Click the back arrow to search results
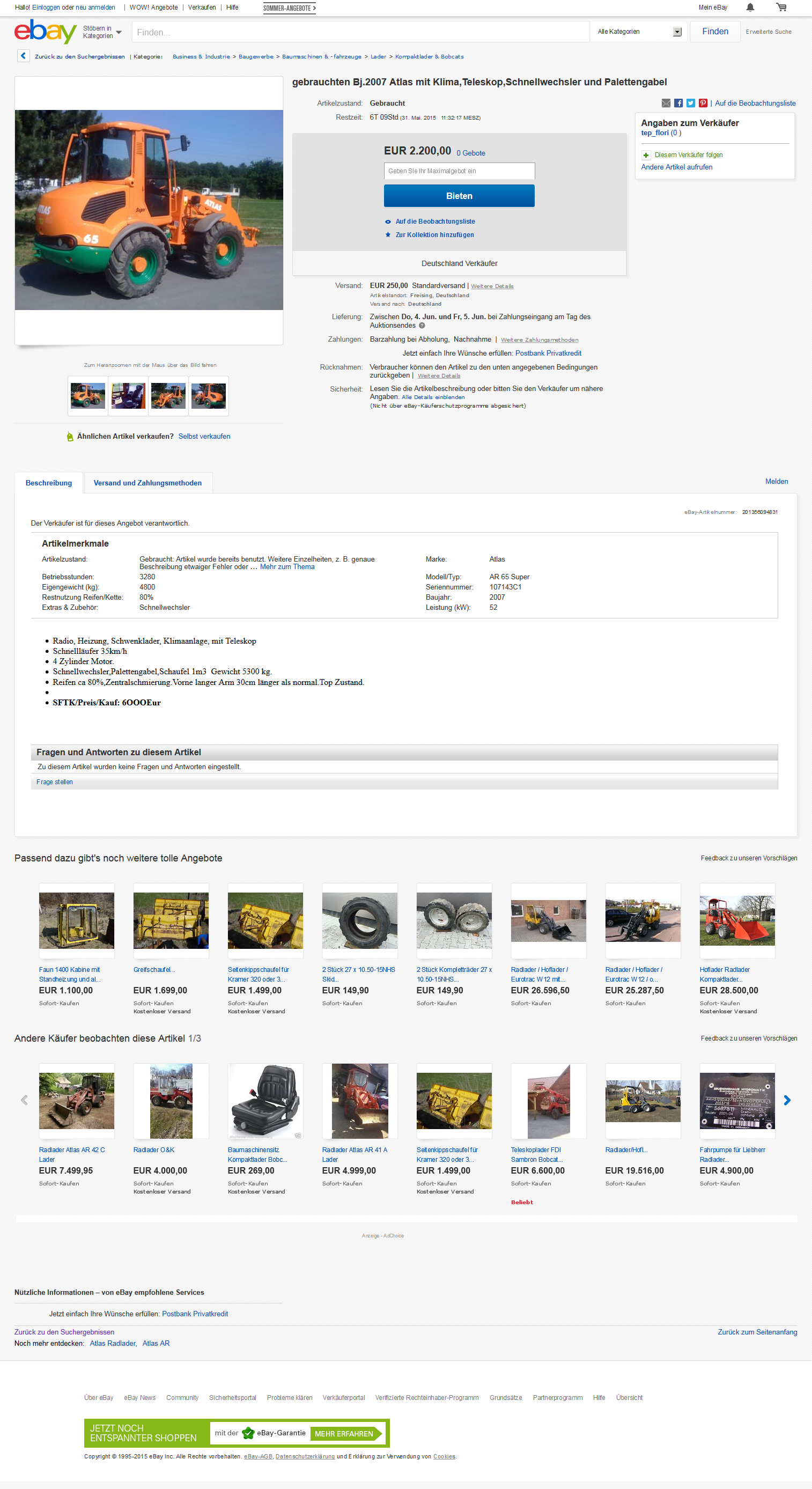 [x=23, y=56]
